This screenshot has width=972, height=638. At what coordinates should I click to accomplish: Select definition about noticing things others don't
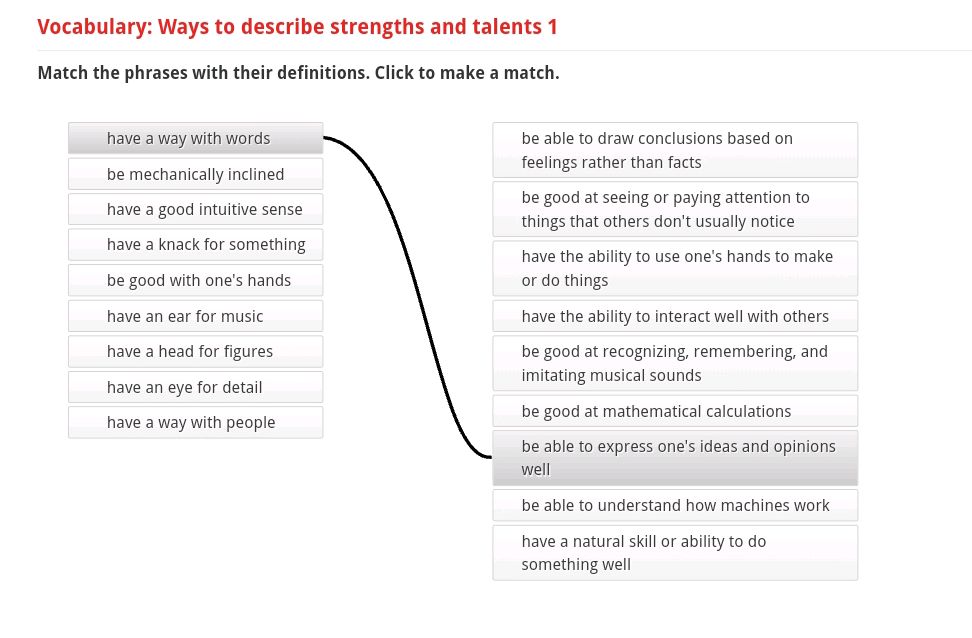(x=675, y=210)
